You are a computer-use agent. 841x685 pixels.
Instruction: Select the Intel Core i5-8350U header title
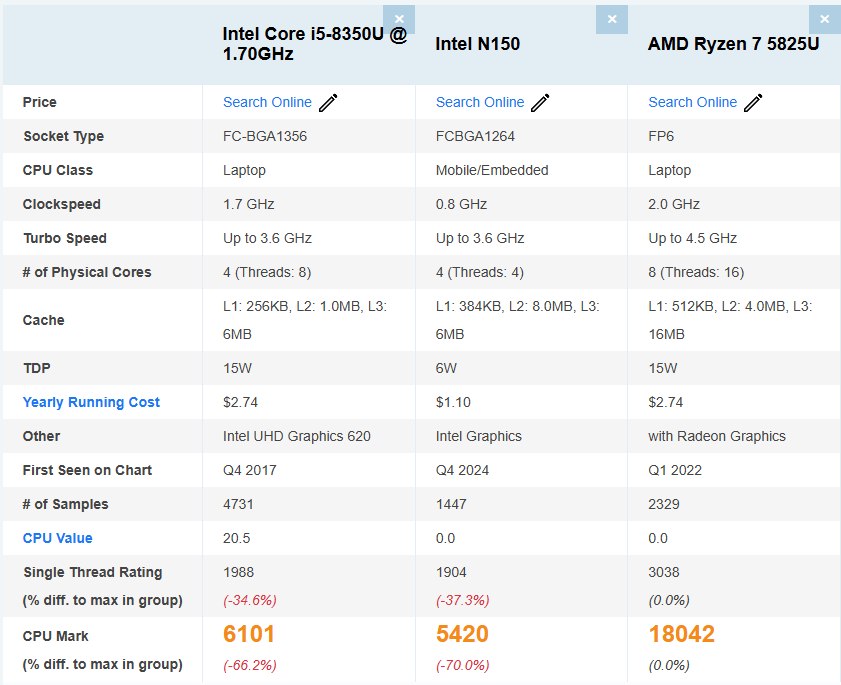coord(314,44)
